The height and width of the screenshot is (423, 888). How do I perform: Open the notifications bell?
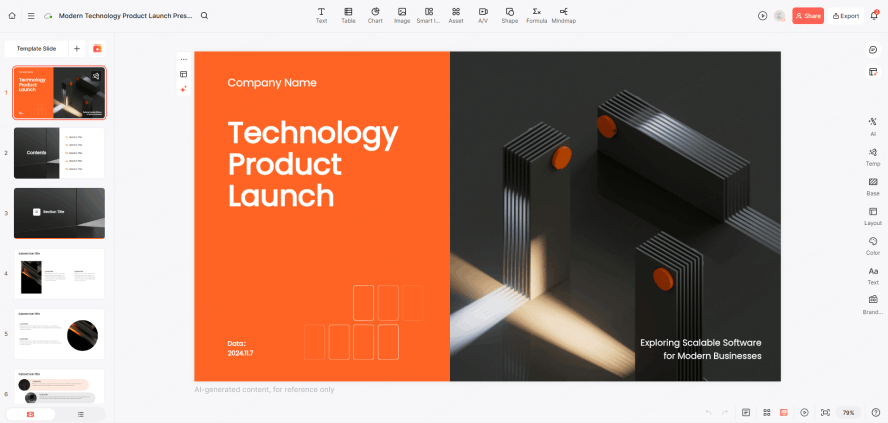coord(874,15)
